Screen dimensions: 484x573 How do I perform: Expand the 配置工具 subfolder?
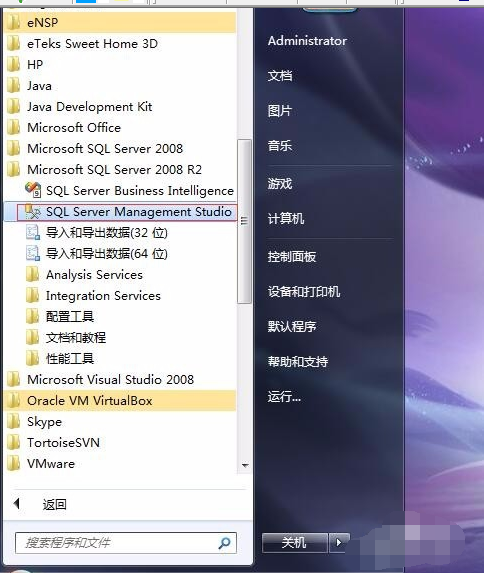[x=120, y=316]
